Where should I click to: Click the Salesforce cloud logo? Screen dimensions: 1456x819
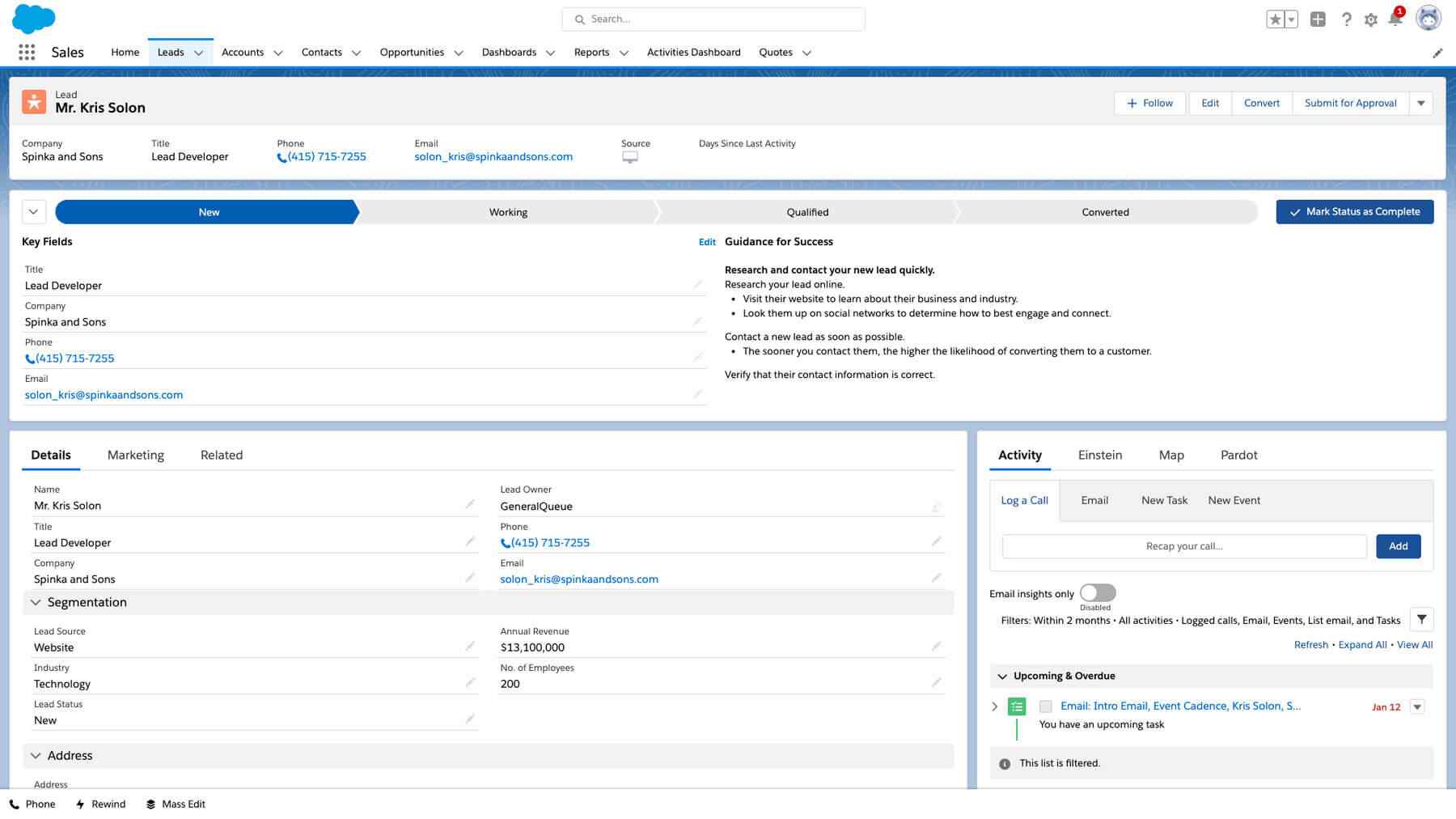(34, 19)
